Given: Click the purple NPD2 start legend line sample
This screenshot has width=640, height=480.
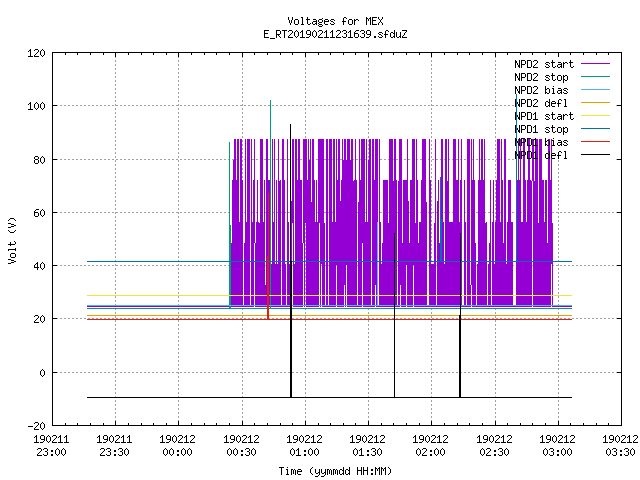Looking at the screenshot, I should [x=596, y=64].
